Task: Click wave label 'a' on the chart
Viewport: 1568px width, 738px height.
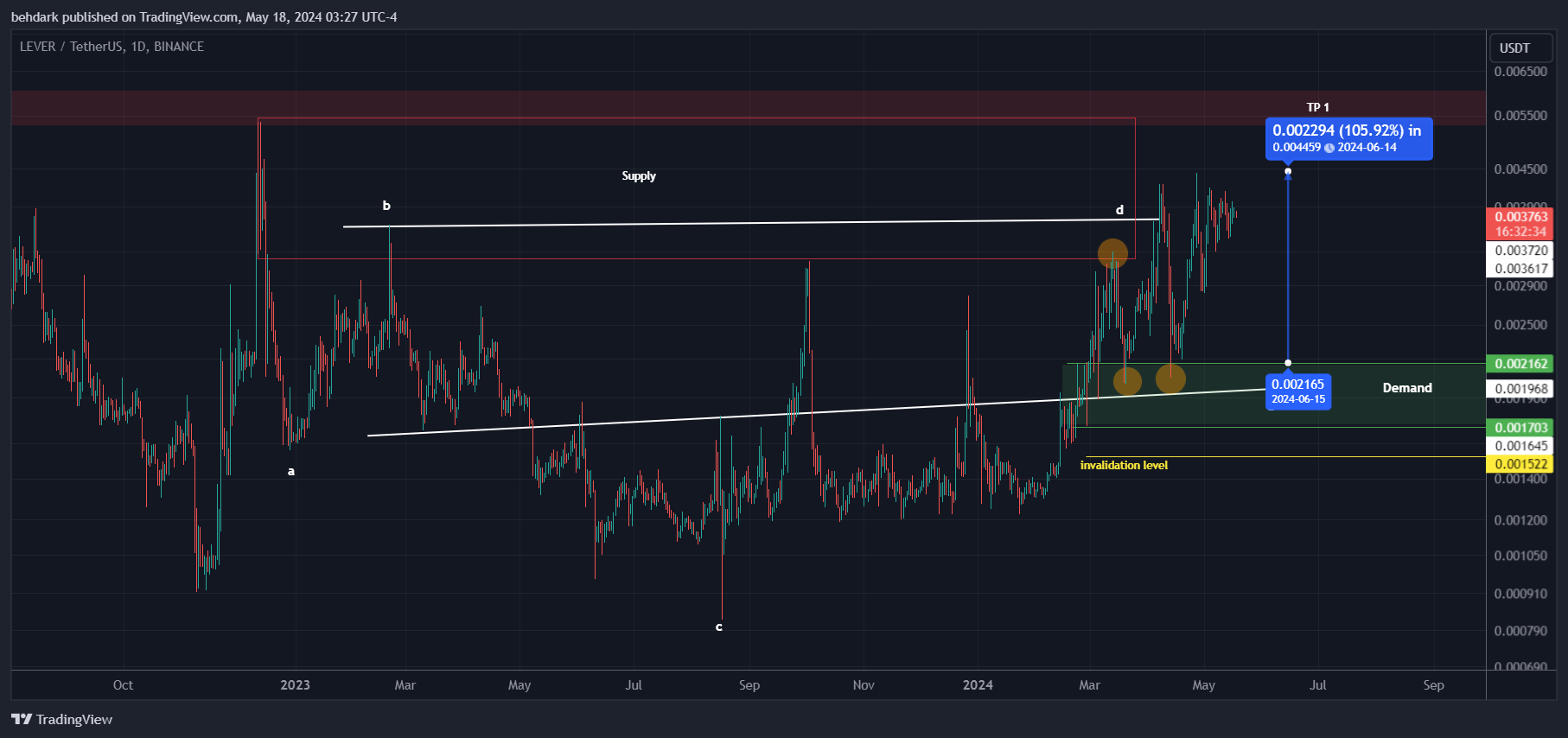Action: pos(291,471)
